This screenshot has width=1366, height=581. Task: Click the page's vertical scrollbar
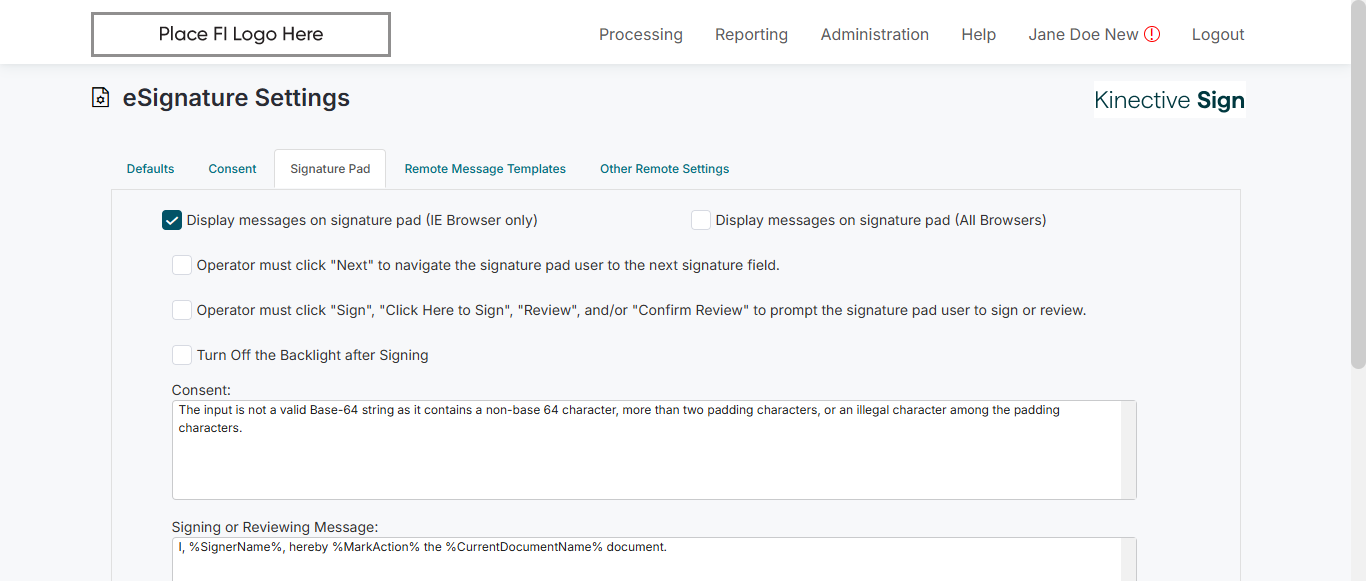[x=1358, y=200]
